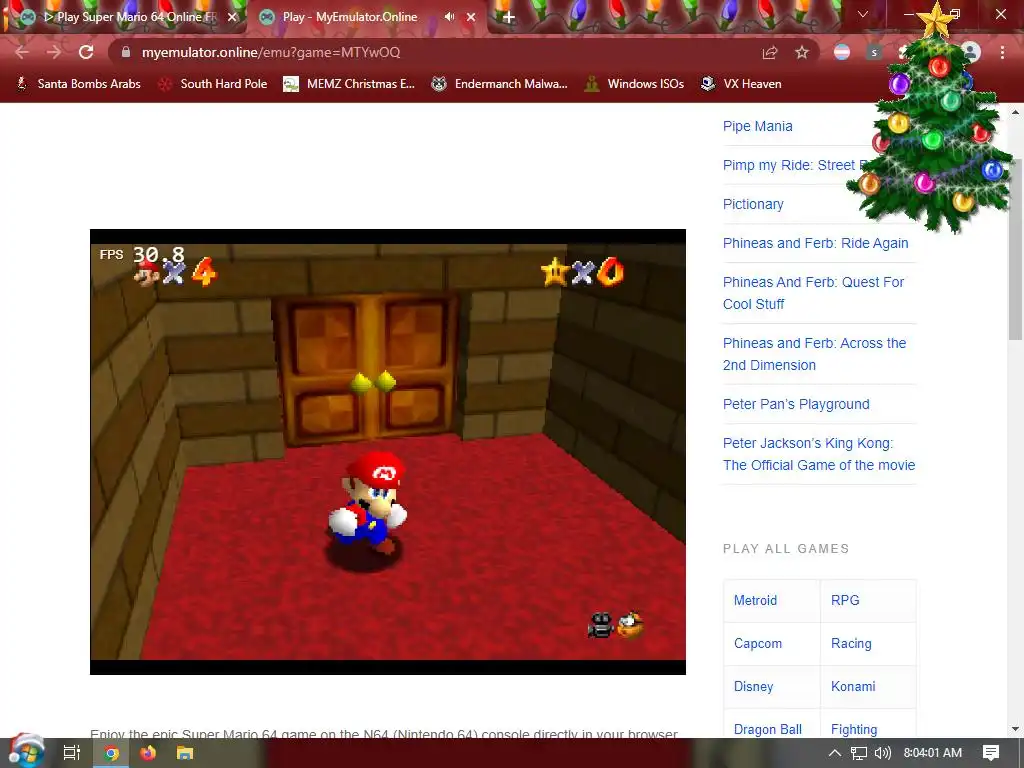
Task: Open the Chrome three-dot menu
Action: point(1002,52)
